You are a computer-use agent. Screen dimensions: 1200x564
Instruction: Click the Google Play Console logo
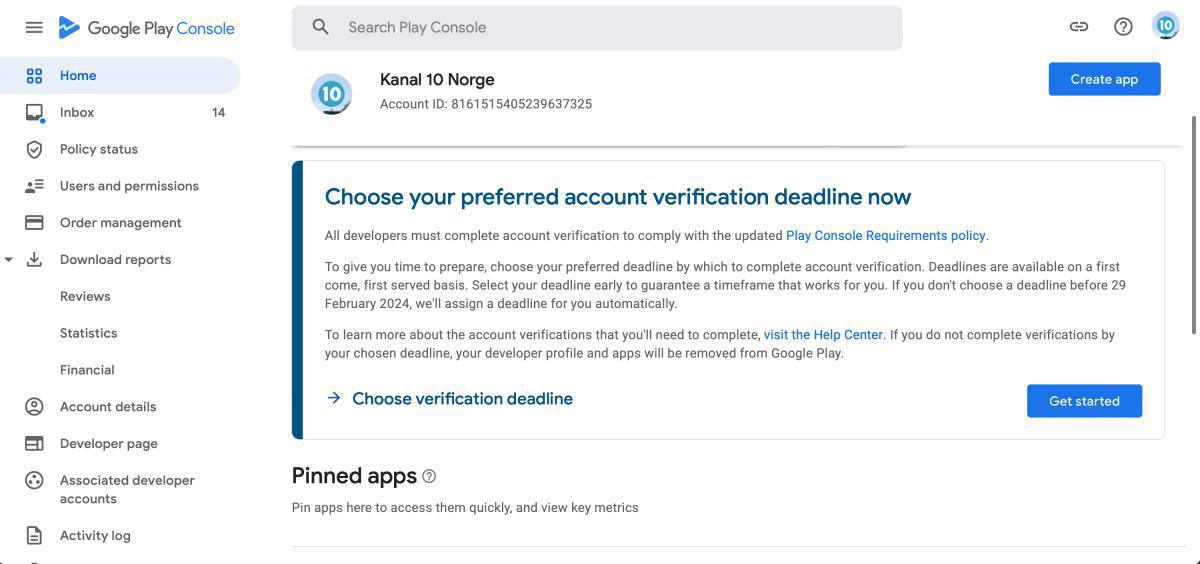[x=147, y=28]
